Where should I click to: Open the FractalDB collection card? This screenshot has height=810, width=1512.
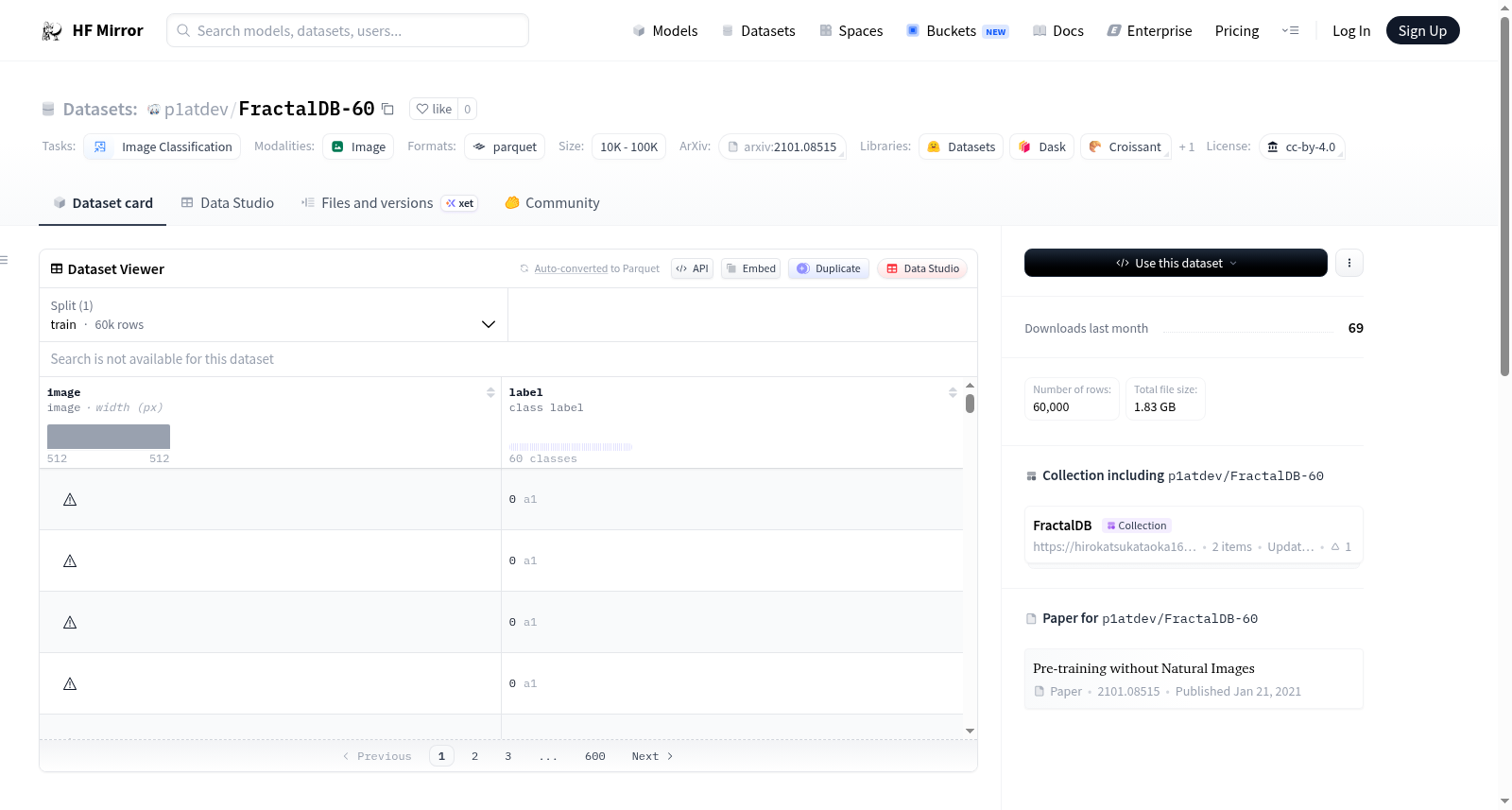1194,535
